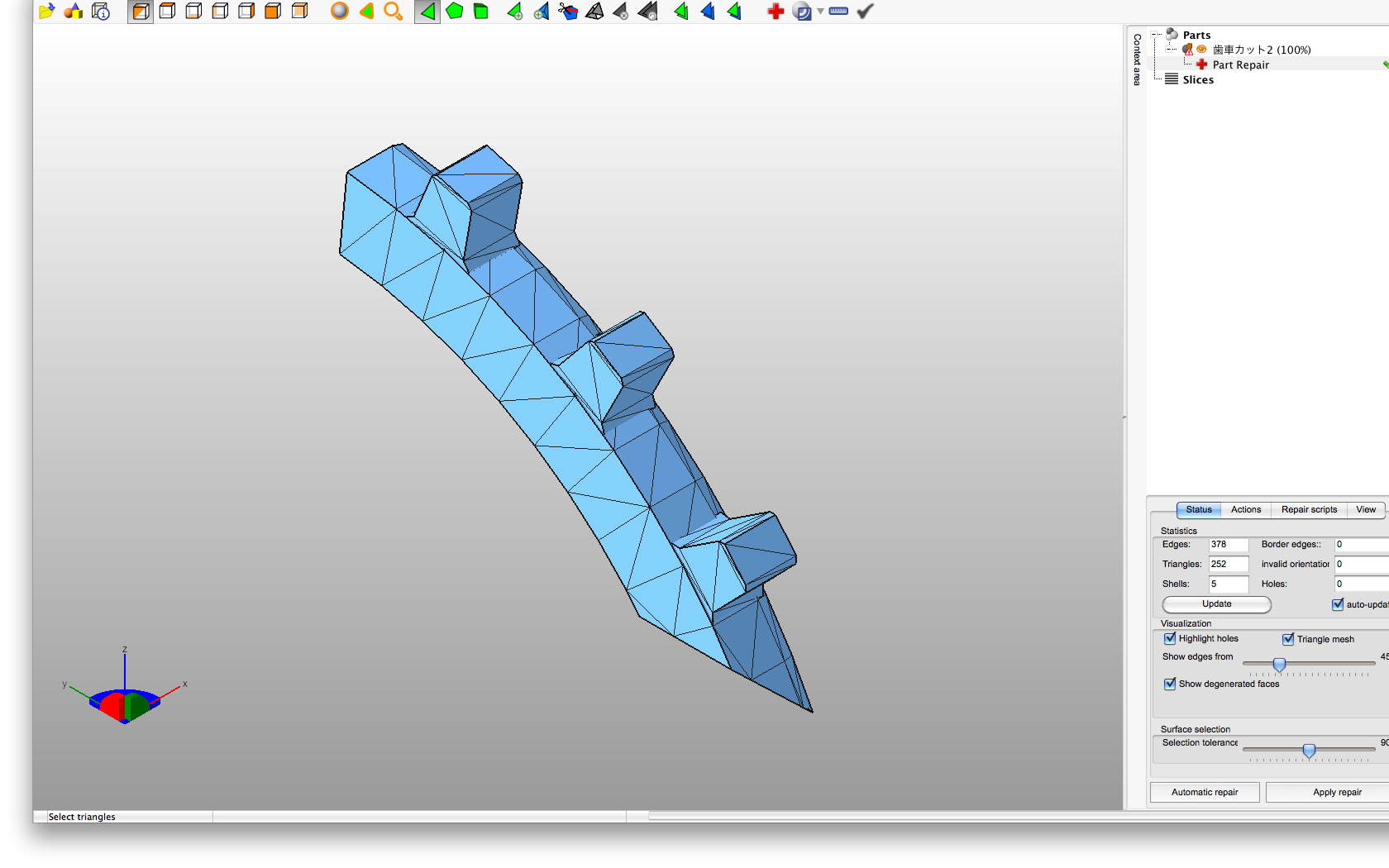
Task: Activate shaded view mode cube icon
Action: coord(140,12)
